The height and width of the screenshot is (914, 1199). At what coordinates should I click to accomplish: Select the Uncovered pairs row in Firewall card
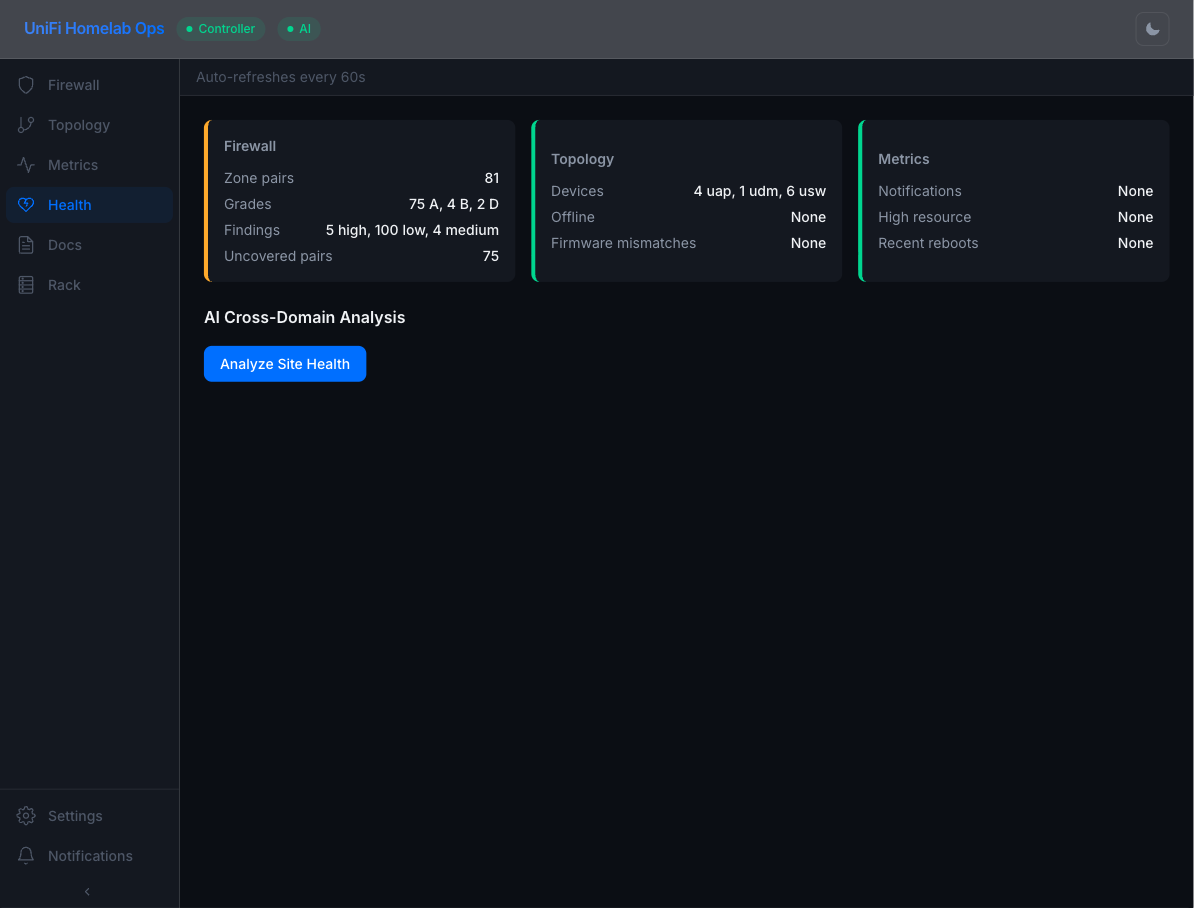click(x=361, y=256)
